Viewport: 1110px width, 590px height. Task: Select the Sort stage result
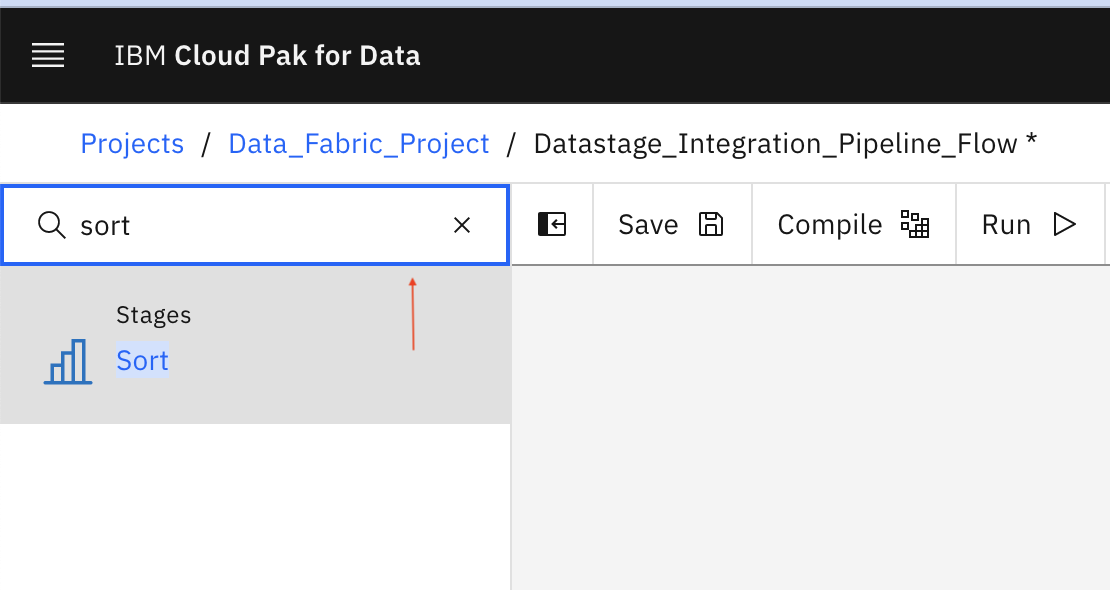[142, 361]
